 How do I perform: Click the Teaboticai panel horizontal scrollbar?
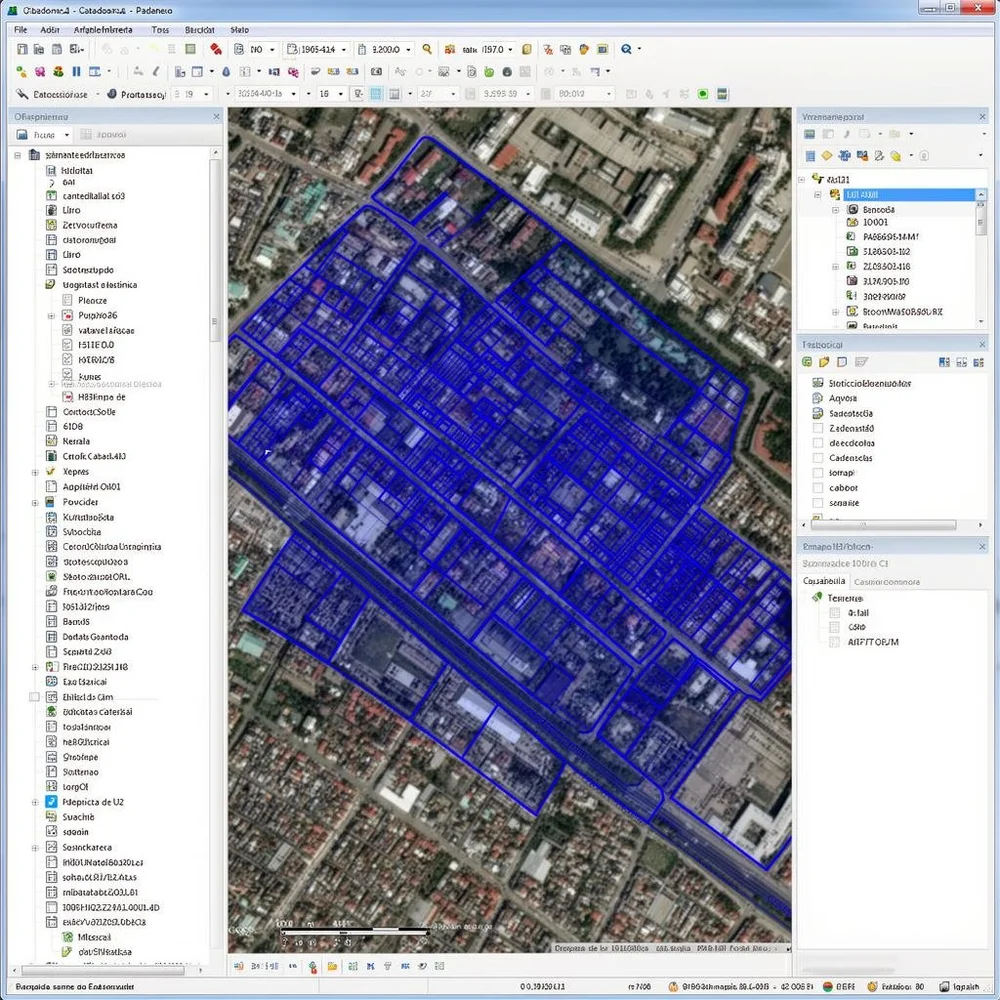(x=883, y=525)
